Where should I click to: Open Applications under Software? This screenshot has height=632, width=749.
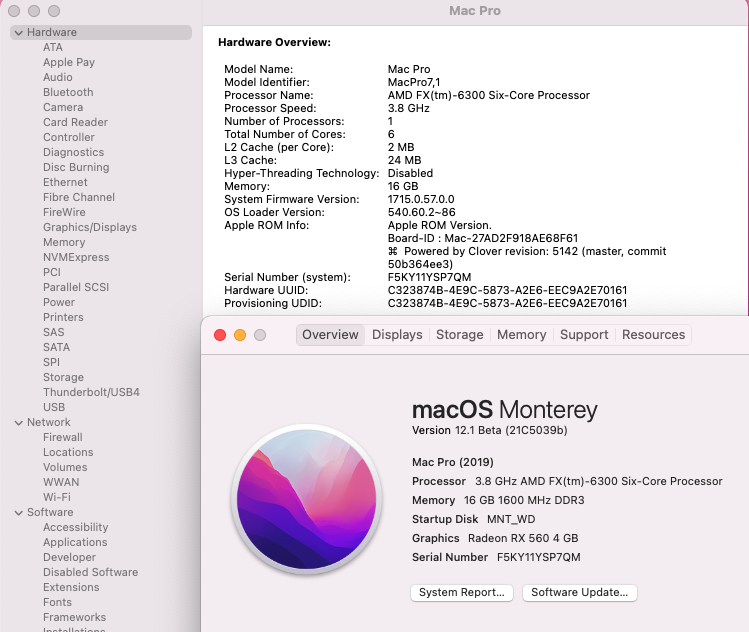(75, 543)
